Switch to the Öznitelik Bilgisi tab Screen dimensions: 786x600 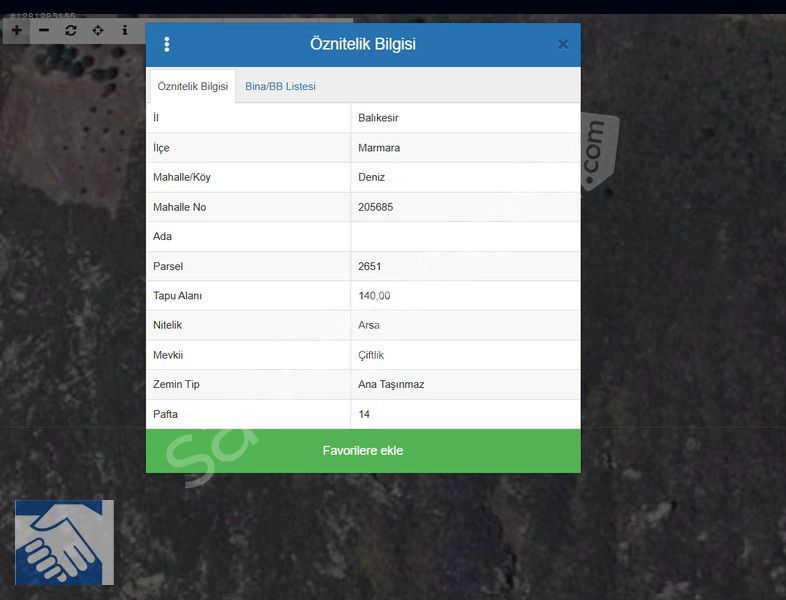pyautogui.click(x=193, y=86)
